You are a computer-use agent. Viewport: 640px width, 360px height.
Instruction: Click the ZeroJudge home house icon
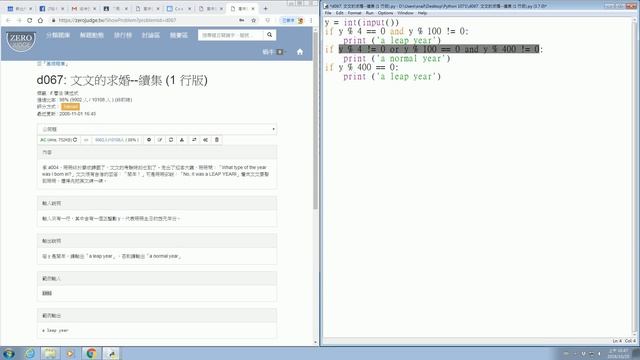300,52
